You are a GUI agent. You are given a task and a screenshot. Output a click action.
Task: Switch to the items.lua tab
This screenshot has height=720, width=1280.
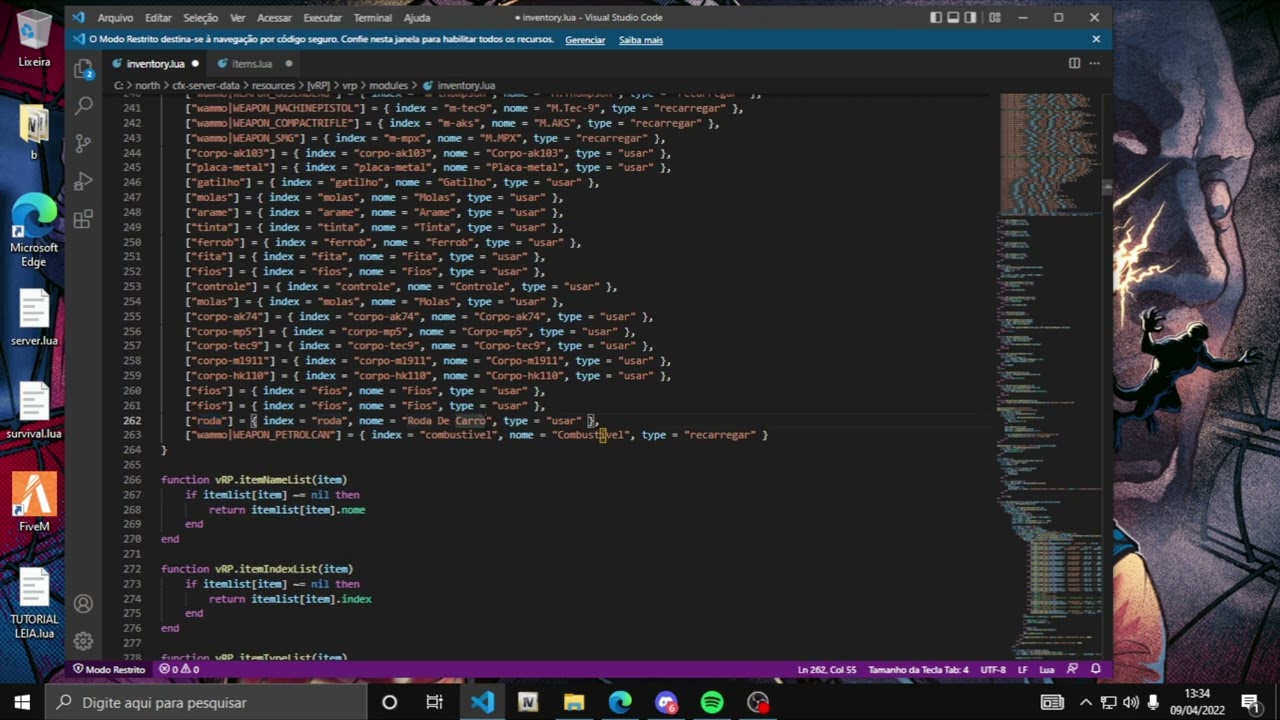click(x=251, y=63)
